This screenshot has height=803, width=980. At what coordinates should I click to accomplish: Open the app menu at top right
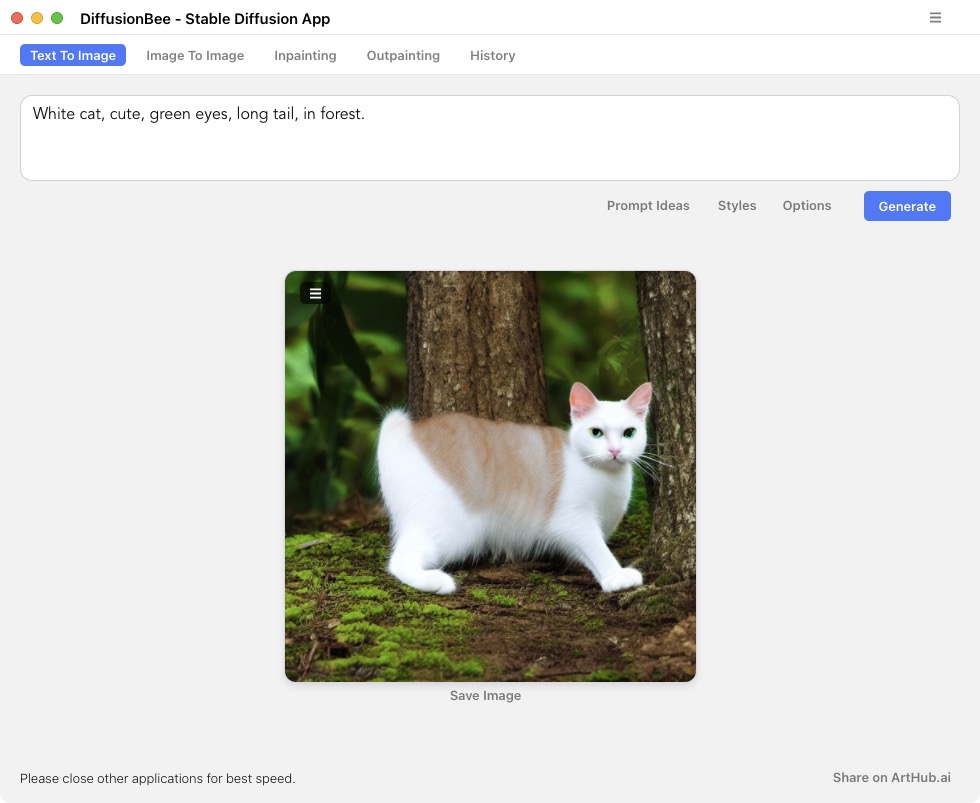935,17
